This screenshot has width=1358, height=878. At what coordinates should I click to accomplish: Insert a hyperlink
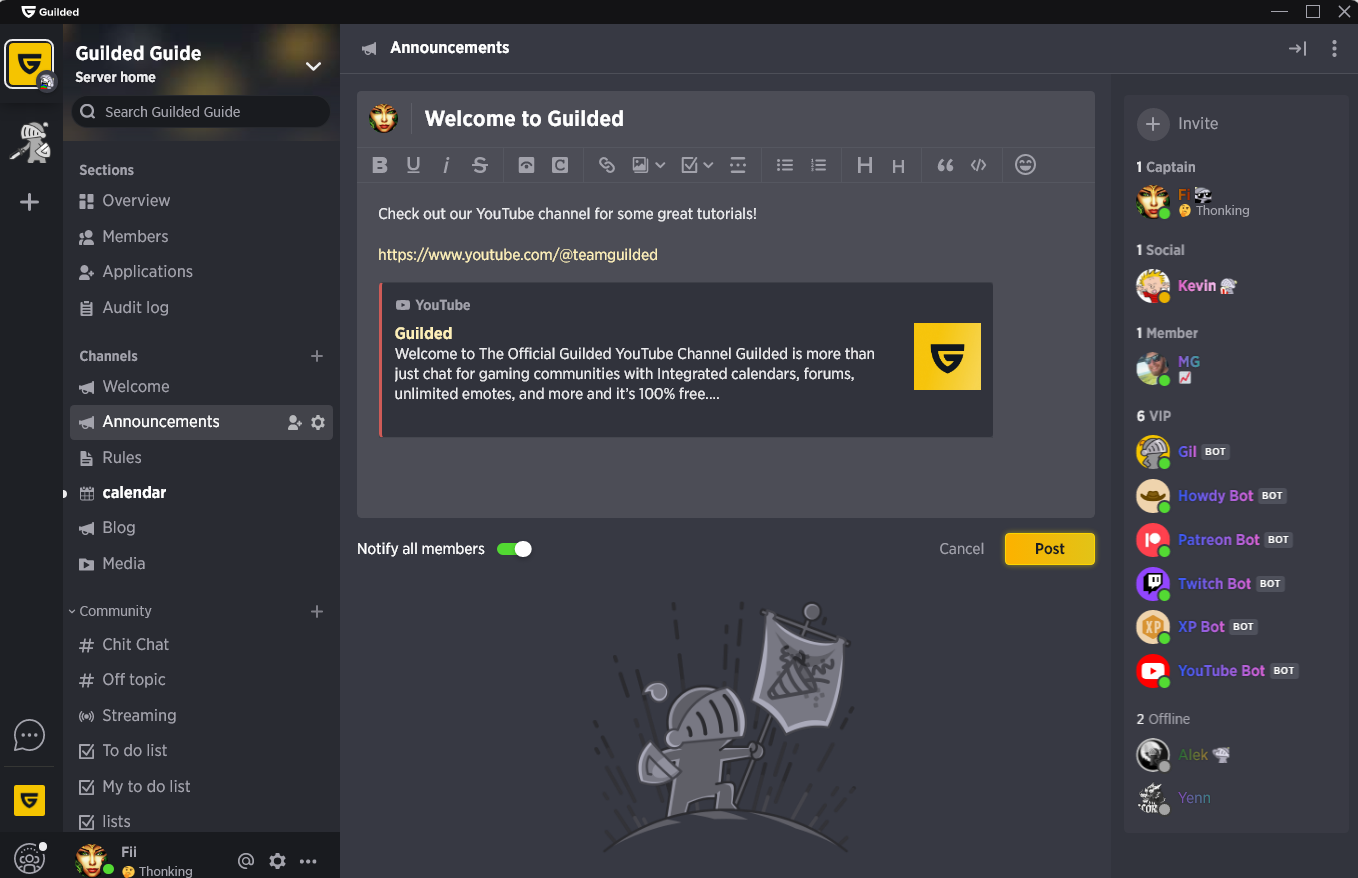pyautogui.click(x=606, y=166)
